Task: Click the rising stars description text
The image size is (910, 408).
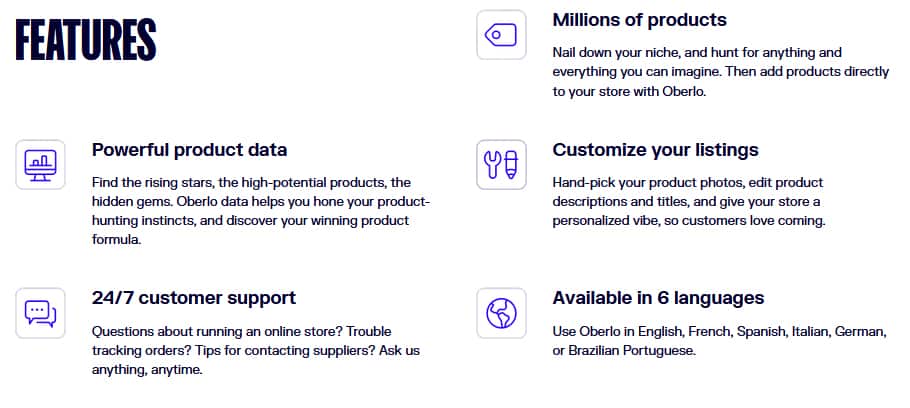Action: point(261,211)
